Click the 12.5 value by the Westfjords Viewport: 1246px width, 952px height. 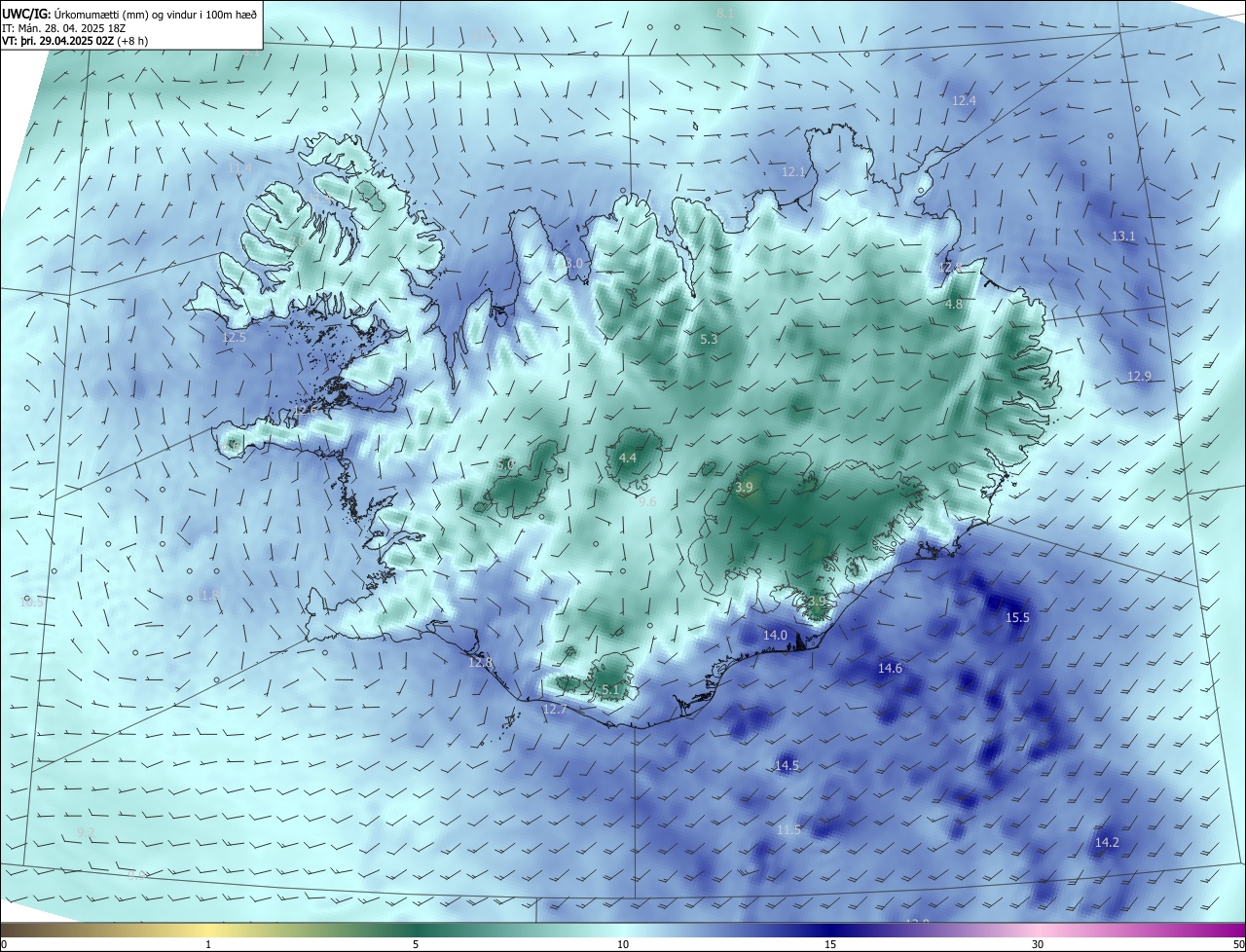click(x=235, y=338)
